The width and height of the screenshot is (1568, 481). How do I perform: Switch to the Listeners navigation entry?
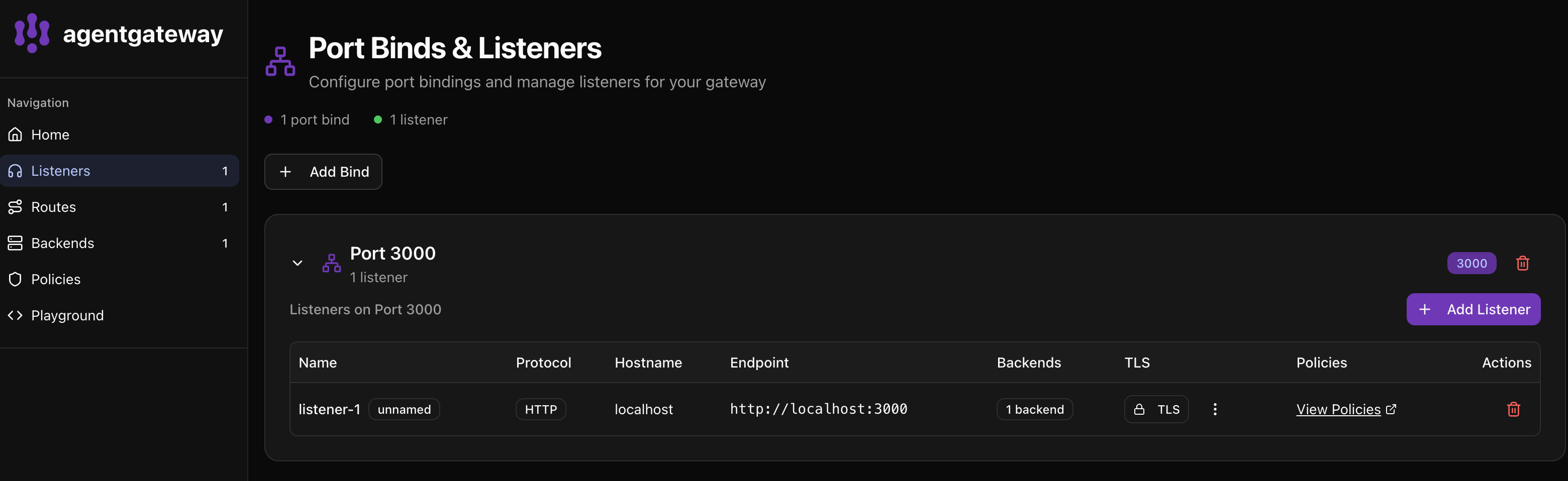(x=61, y=171)
